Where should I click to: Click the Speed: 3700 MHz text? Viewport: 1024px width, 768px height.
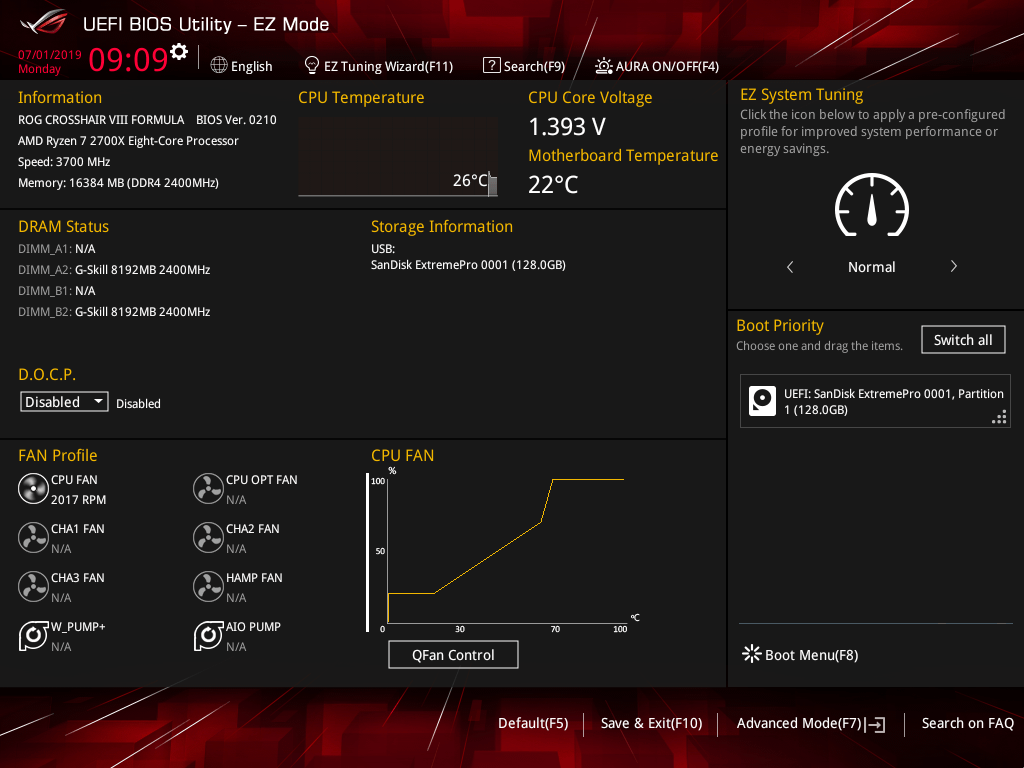pyautogui.click(x=64, y=161)
